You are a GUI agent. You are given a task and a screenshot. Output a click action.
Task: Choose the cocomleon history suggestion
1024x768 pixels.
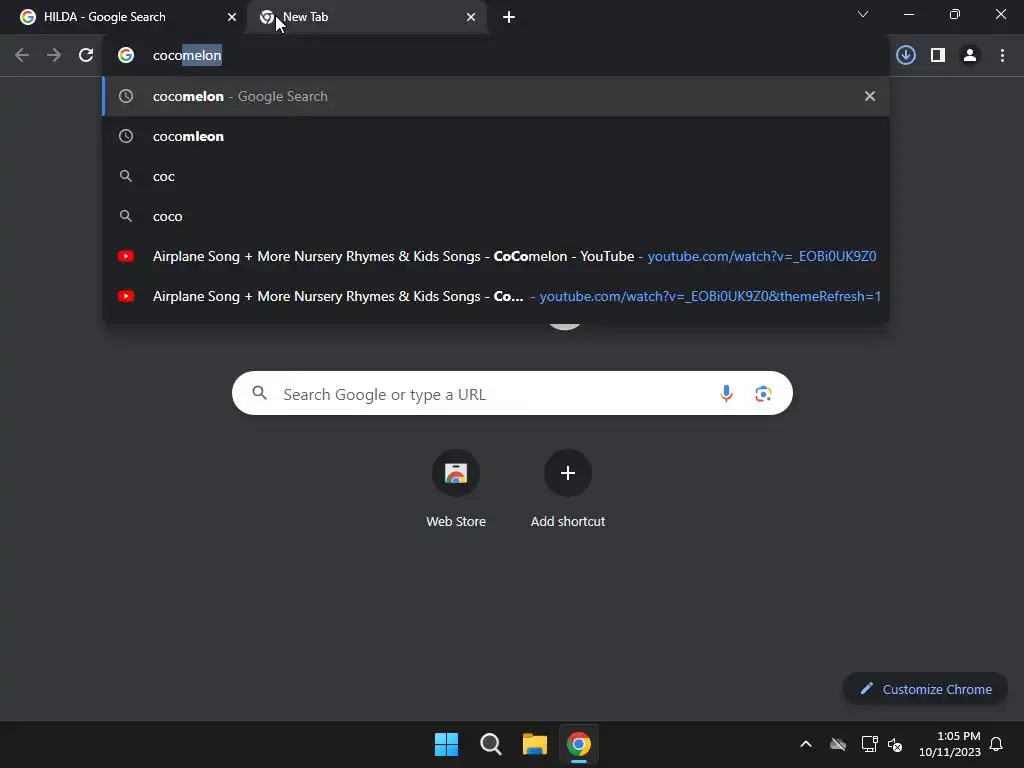coord(496,136)
